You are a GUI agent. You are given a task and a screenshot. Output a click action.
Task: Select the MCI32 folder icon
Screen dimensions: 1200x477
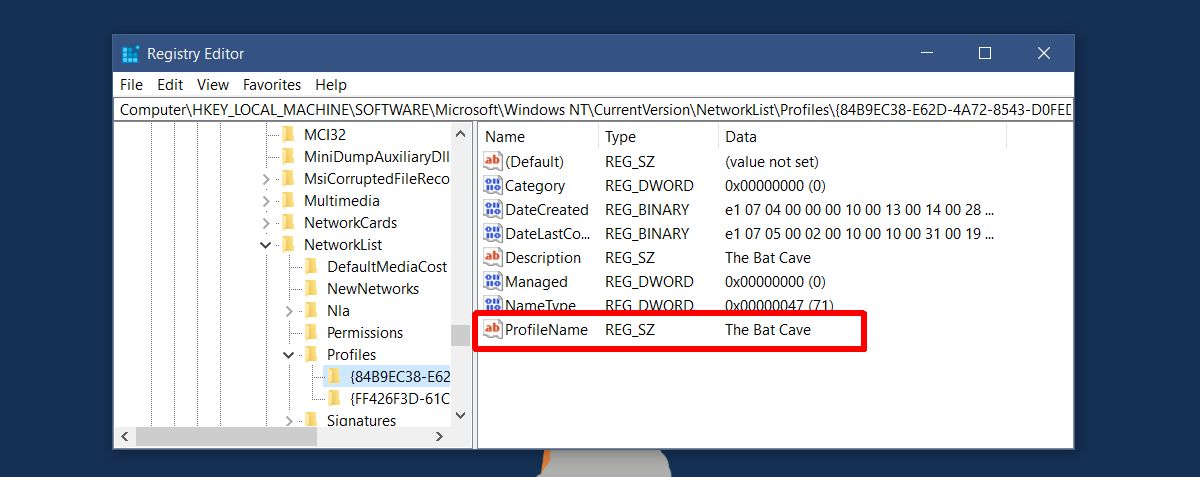click(288, 135)
